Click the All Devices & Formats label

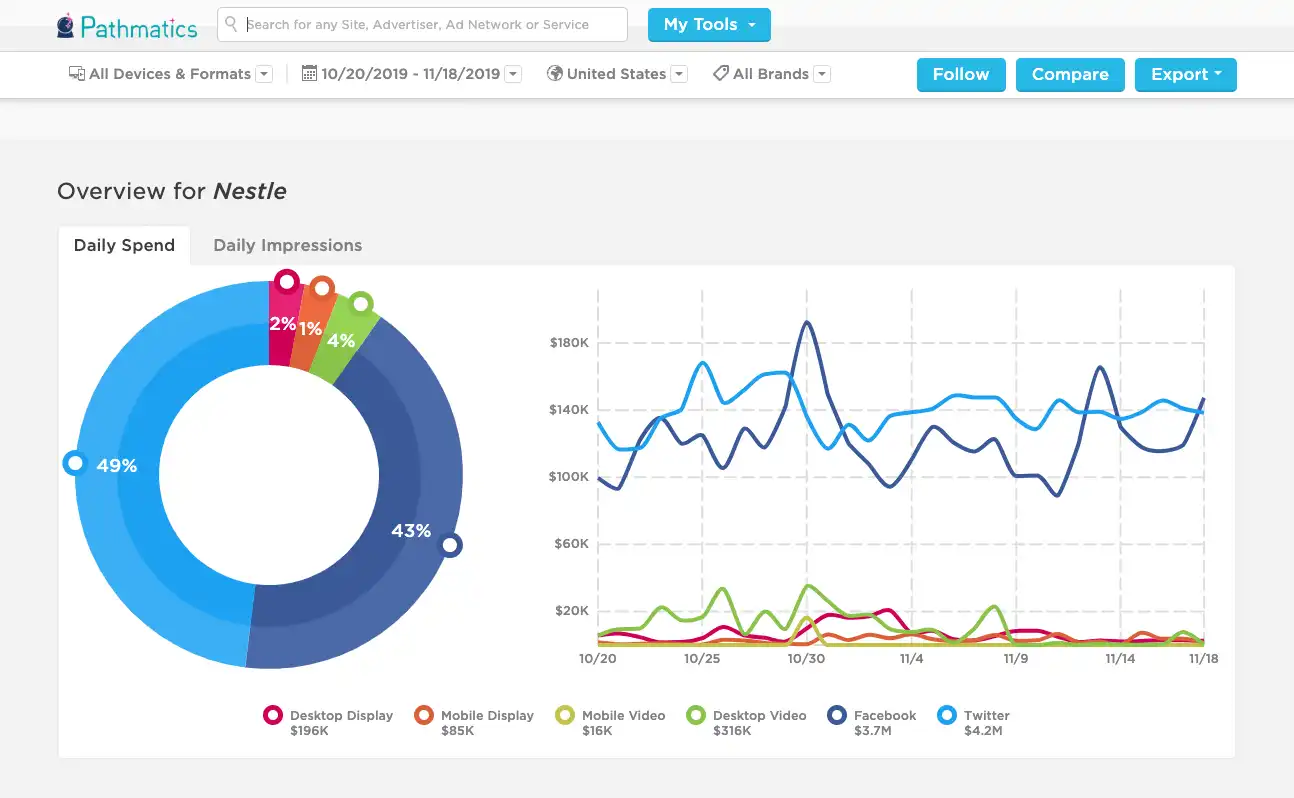[170, 74]
